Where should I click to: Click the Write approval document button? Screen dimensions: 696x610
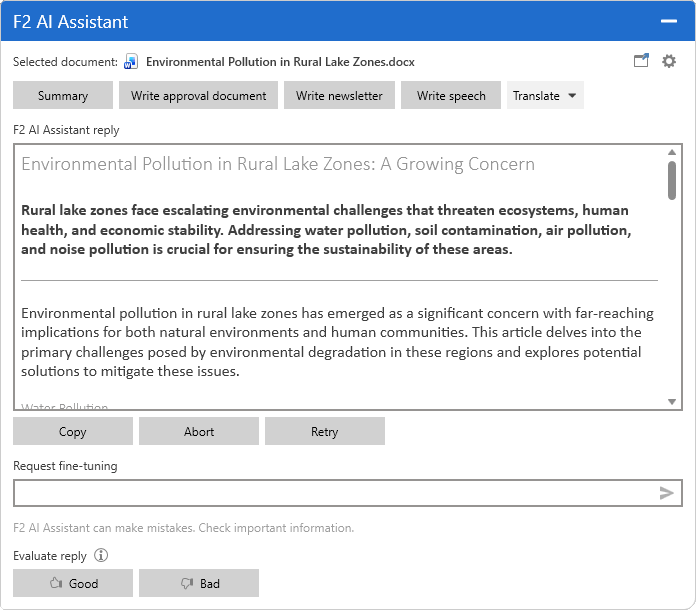click(x=198, y=95)
